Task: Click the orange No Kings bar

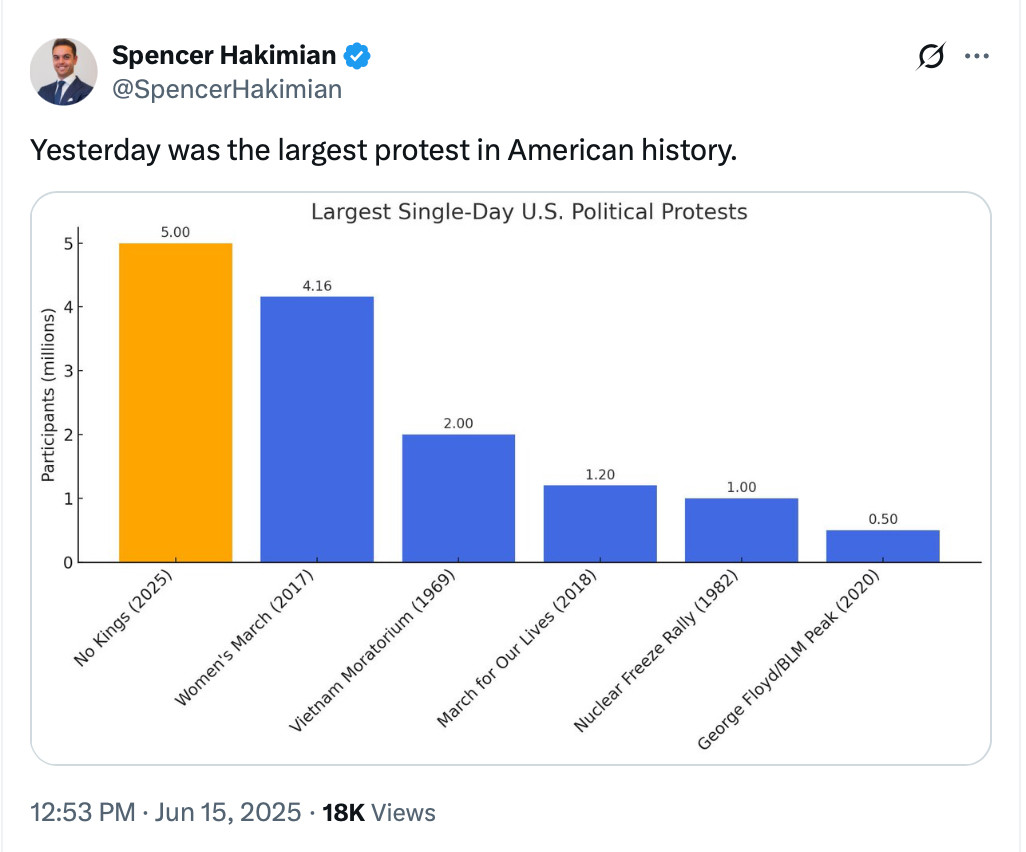Action: [x=175, y=402]
